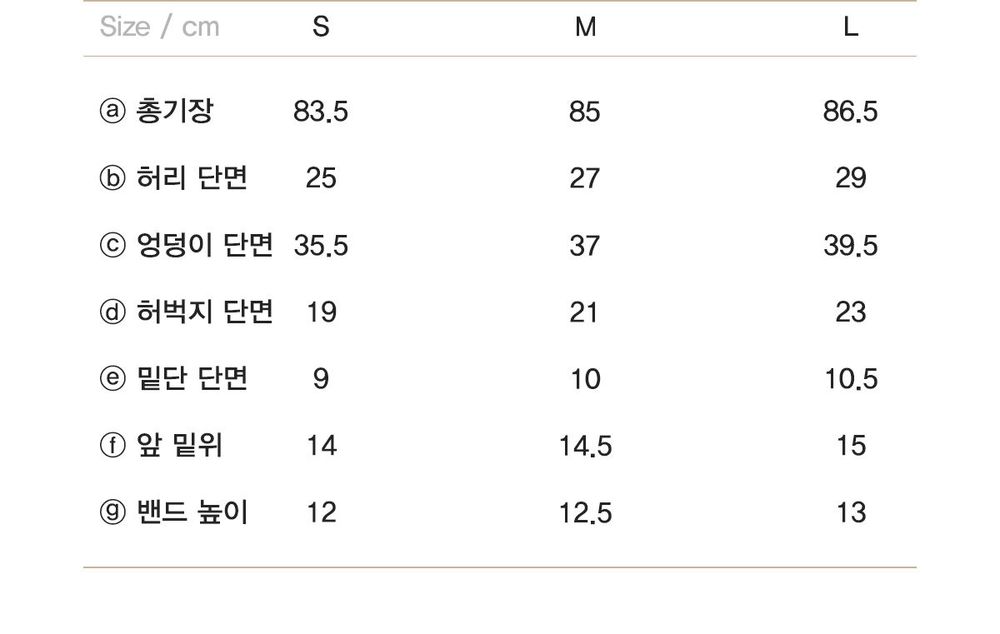Click the Size / cm header label

(x=159, y=27)
